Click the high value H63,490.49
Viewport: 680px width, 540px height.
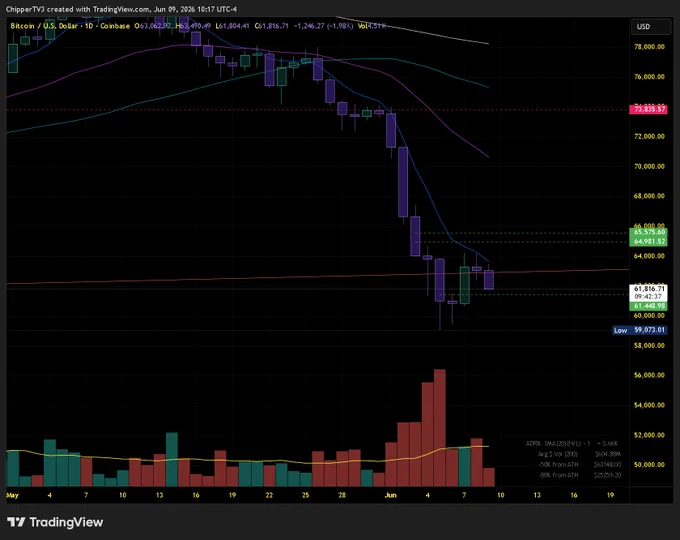193,26
